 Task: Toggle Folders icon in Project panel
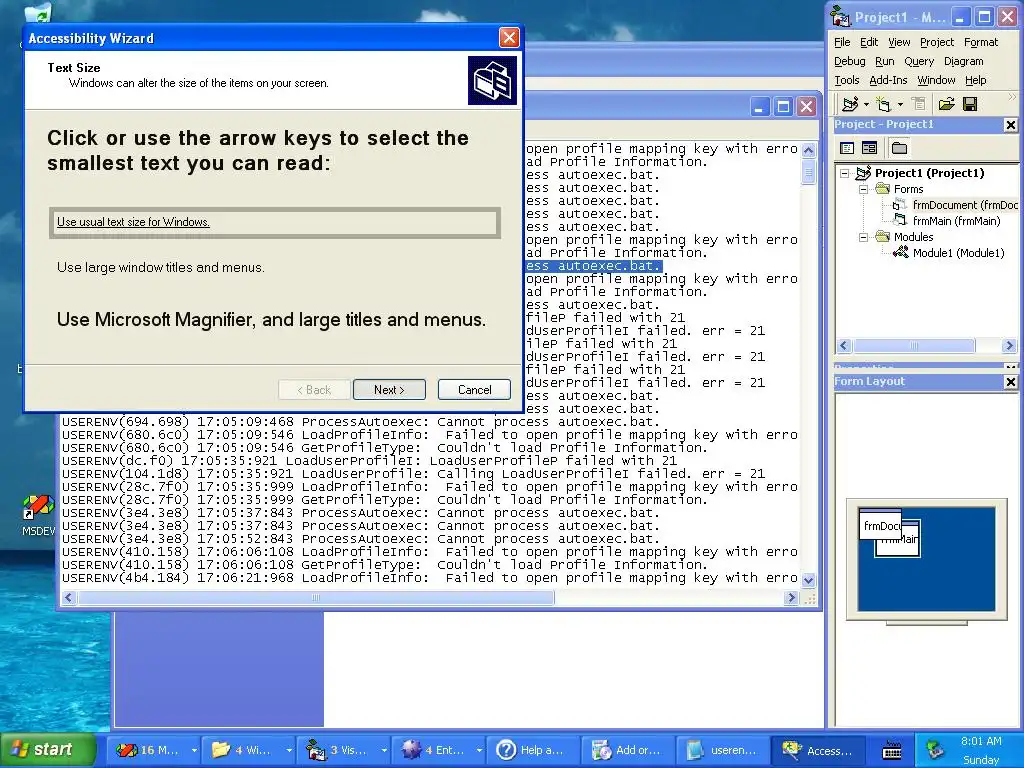pos(899,148)
